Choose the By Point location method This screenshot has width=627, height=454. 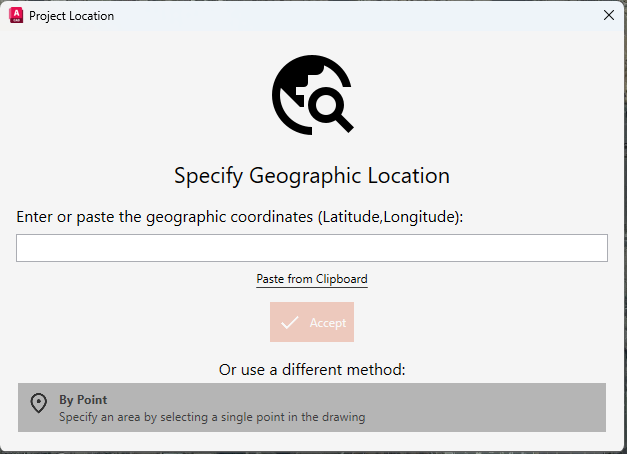[312, 407]
